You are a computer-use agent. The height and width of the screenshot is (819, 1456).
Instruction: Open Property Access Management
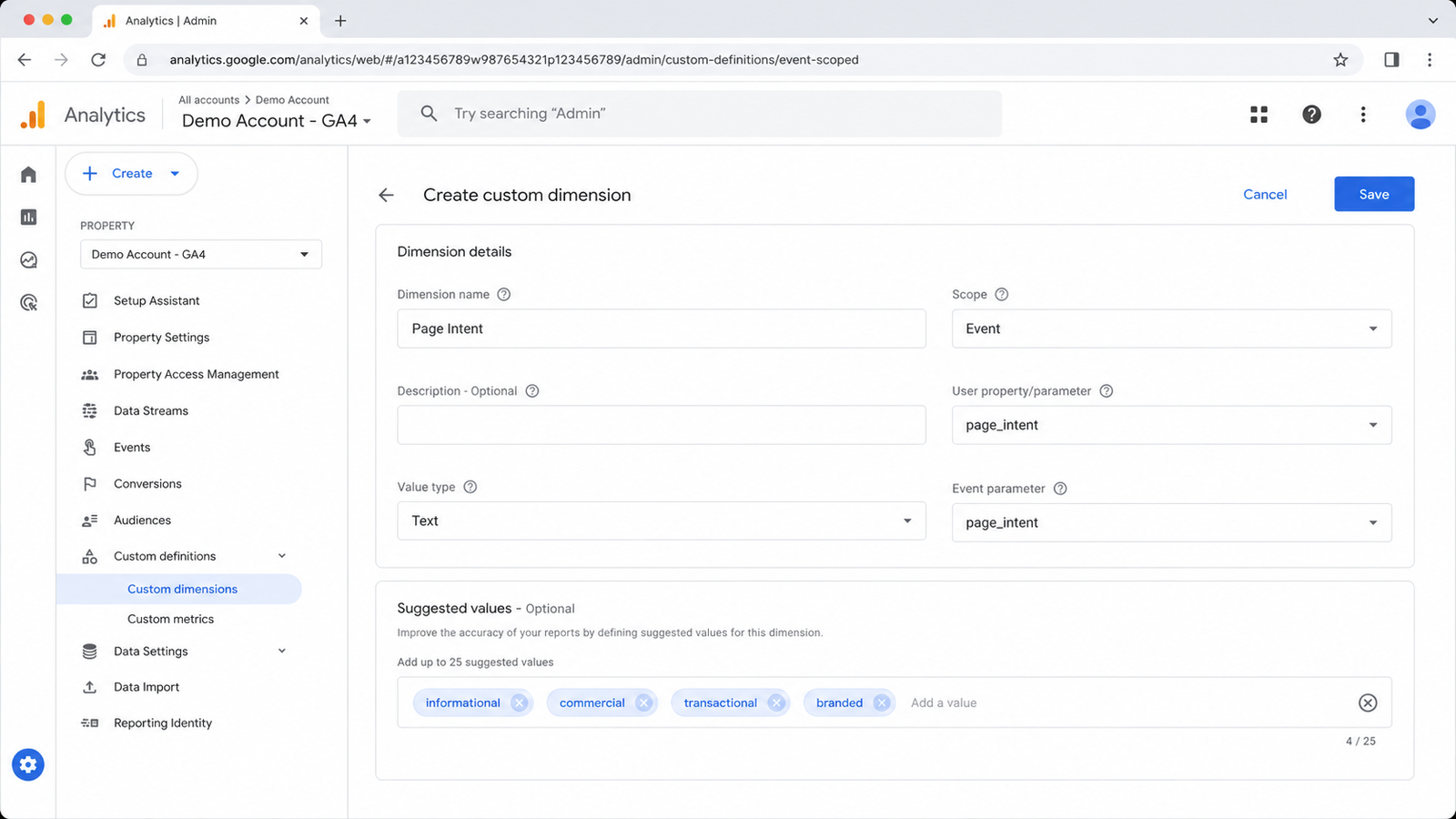click(x=197, y=374)
